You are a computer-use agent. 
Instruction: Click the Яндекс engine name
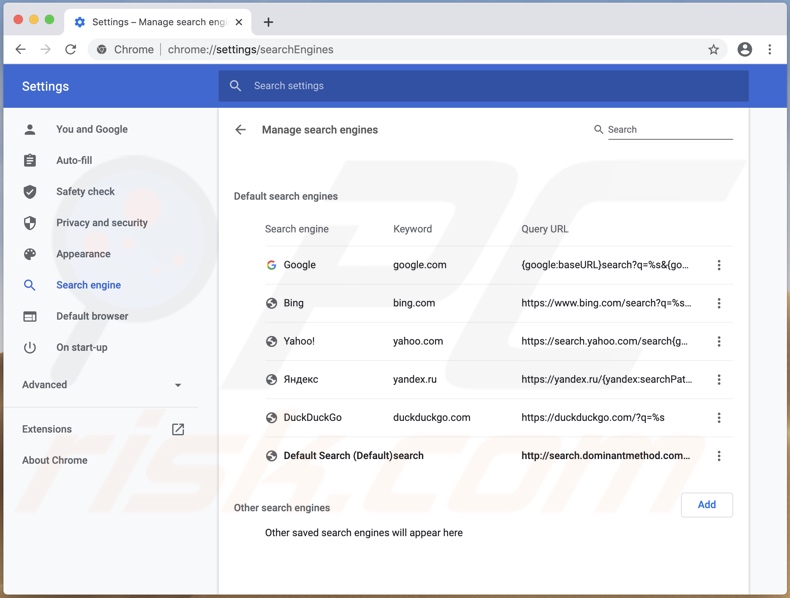[x=301, y=379]
